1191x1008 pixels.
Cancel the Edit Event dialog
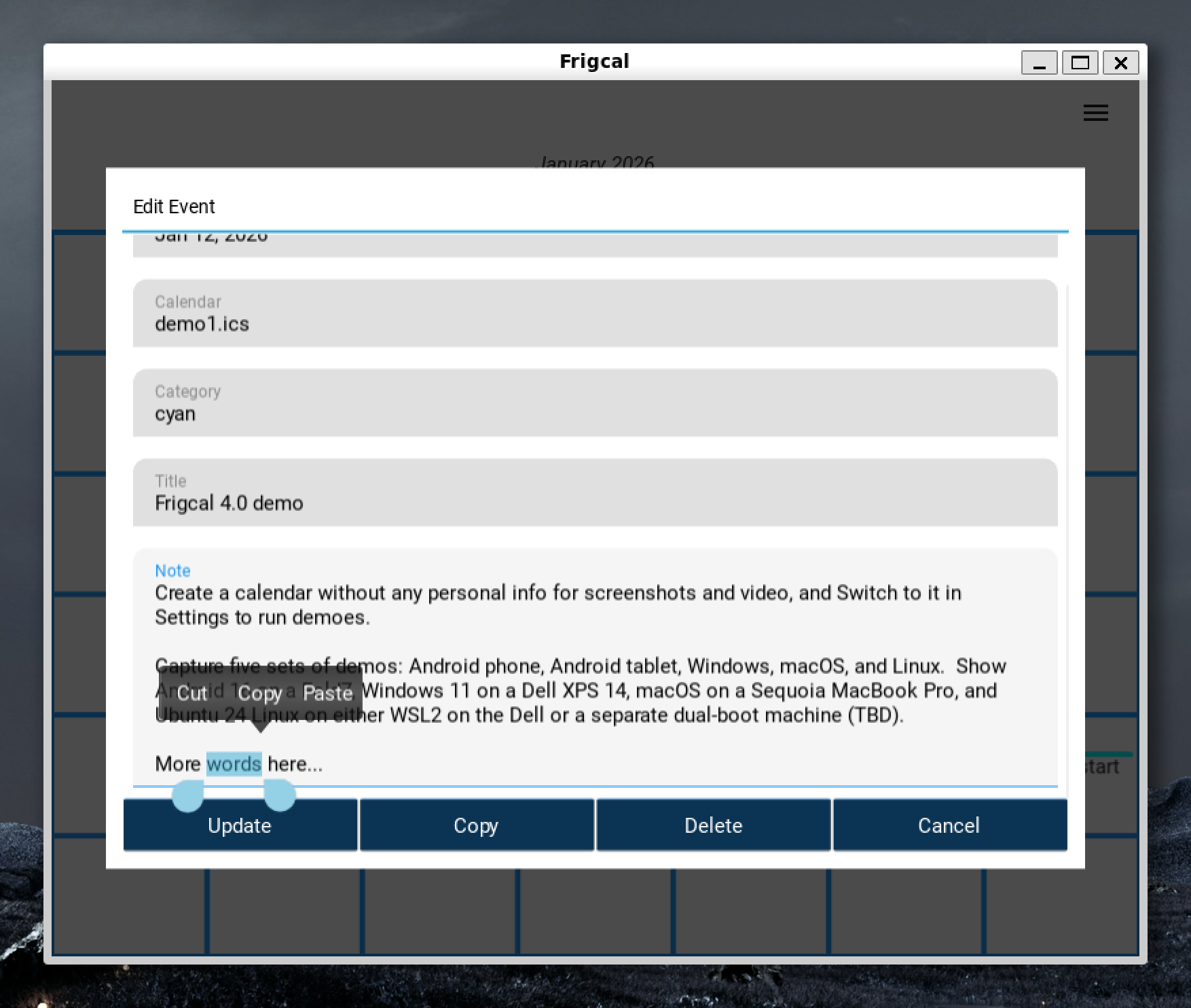pos(949,825)
